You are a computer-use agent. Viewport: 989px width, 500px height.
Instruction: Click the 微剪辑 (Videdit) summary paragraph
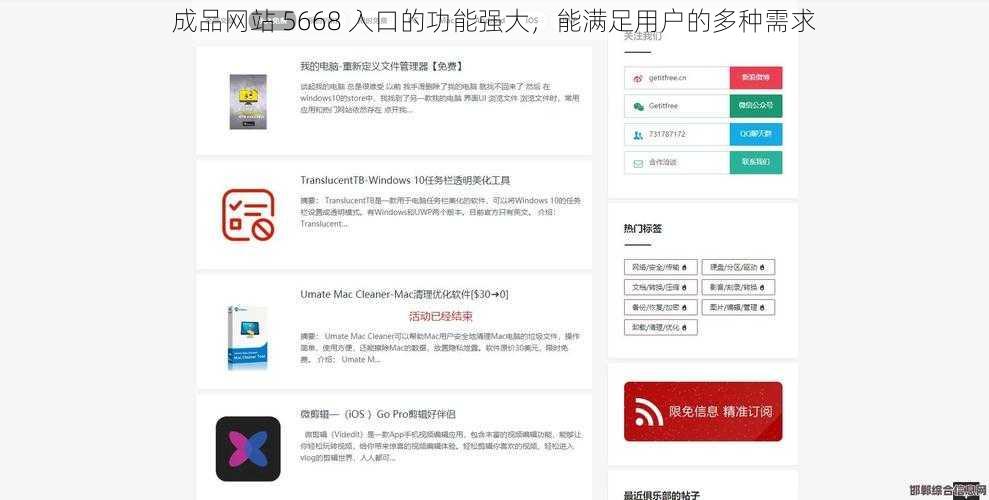441,446
